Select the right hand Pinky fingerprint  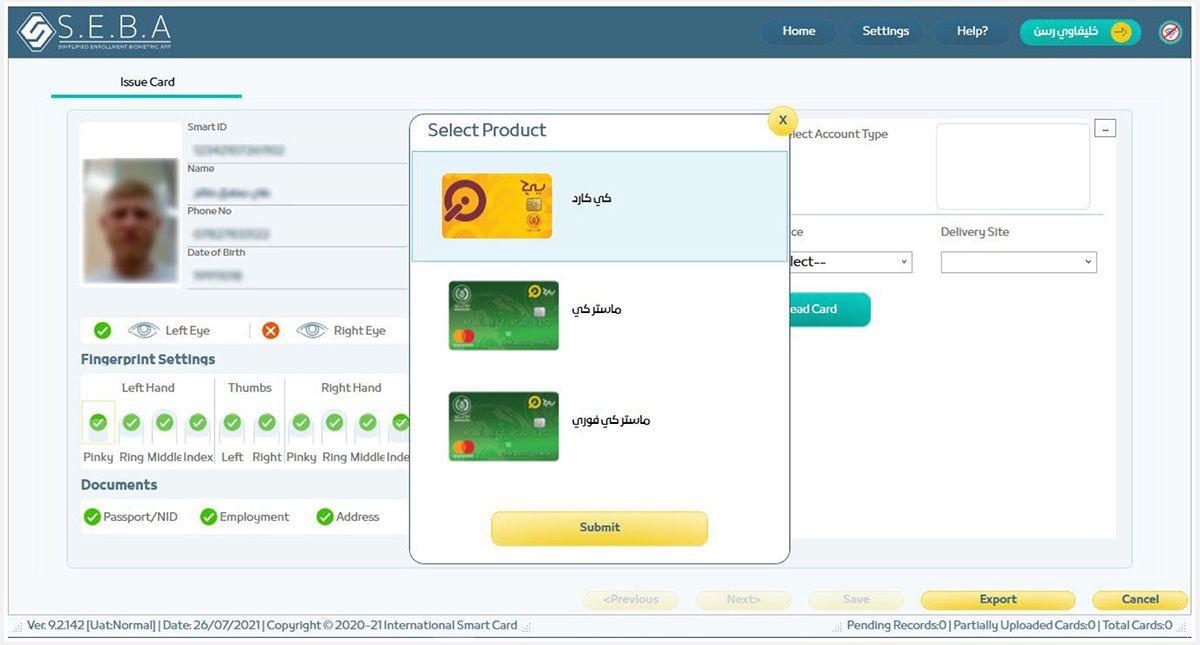(x=301, y=423)
